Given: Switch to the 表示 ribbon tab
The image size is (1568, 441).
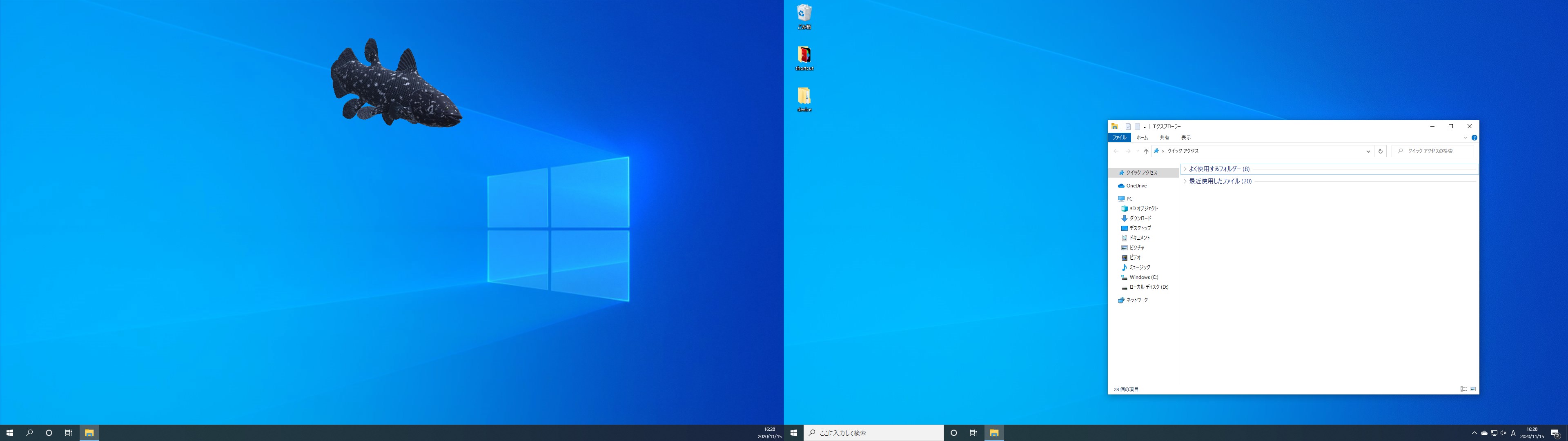Looking at the screenshot, I should click(x=1186, y=138).
